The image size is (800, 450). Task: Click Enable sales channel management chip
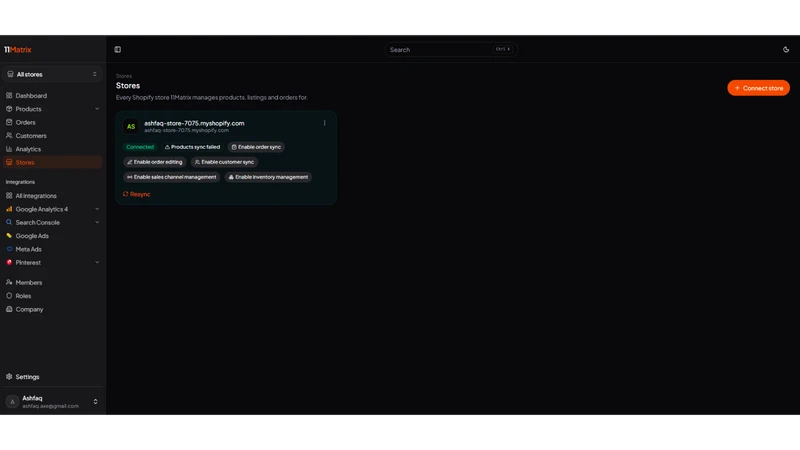click(x=171, y=177)
